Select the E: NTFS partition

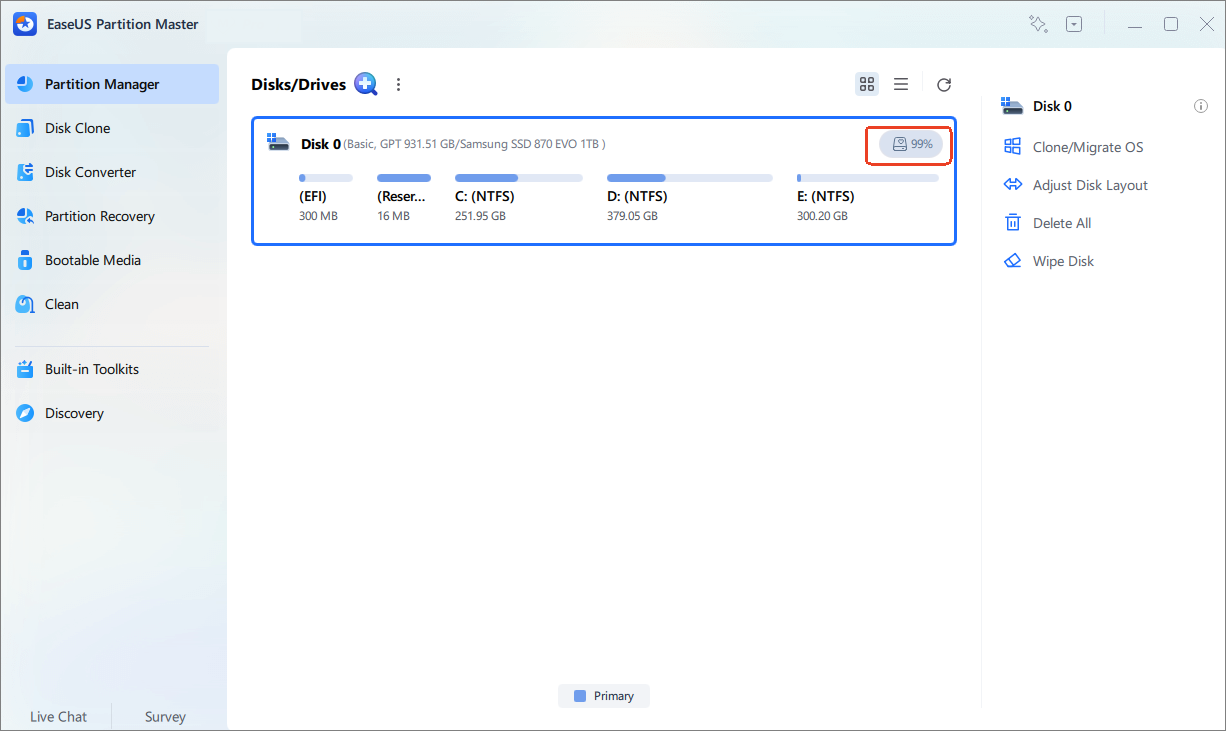tap(867, 199)
